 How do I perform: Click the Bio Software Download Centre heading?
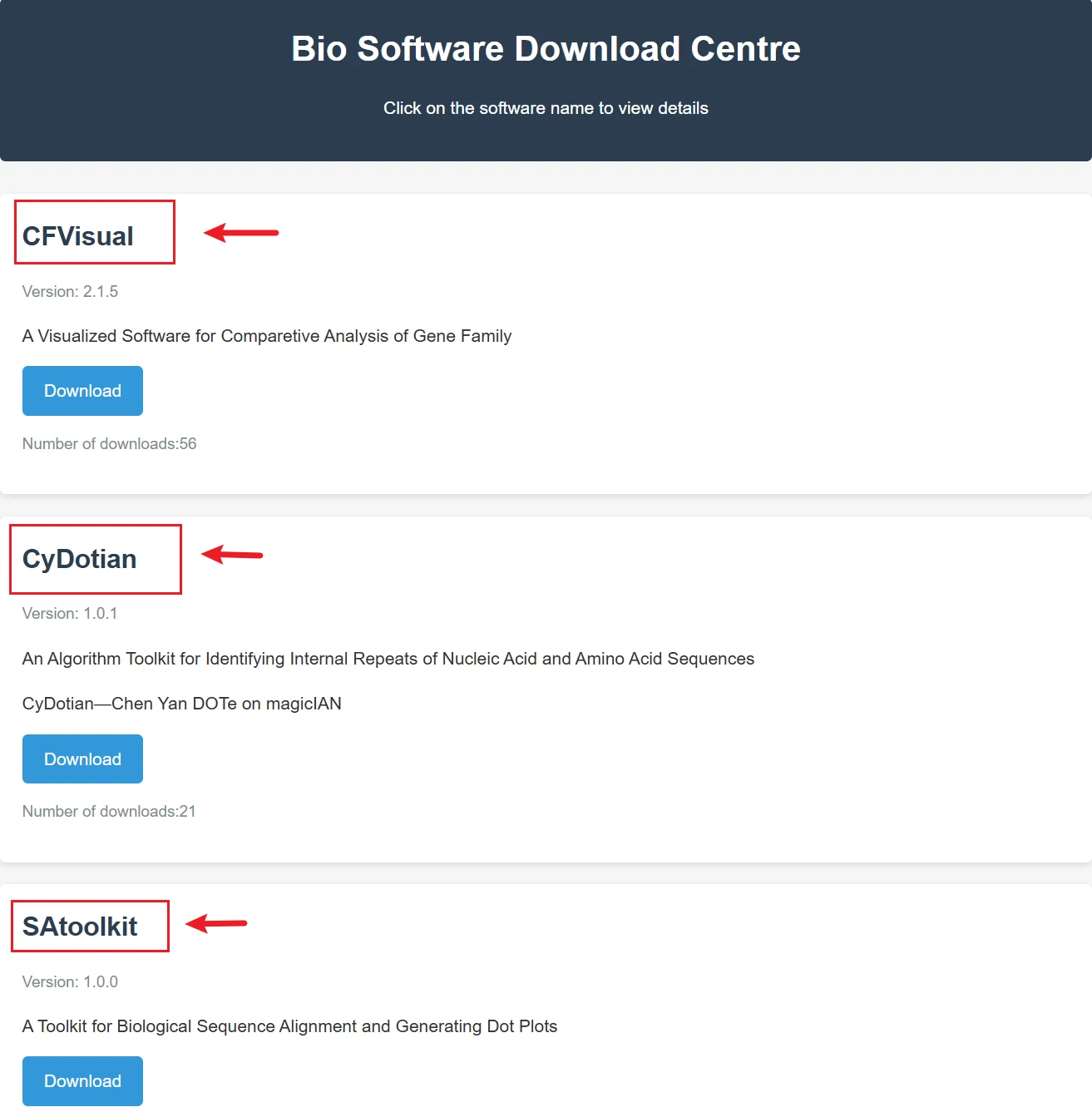[x=546, y=48]
